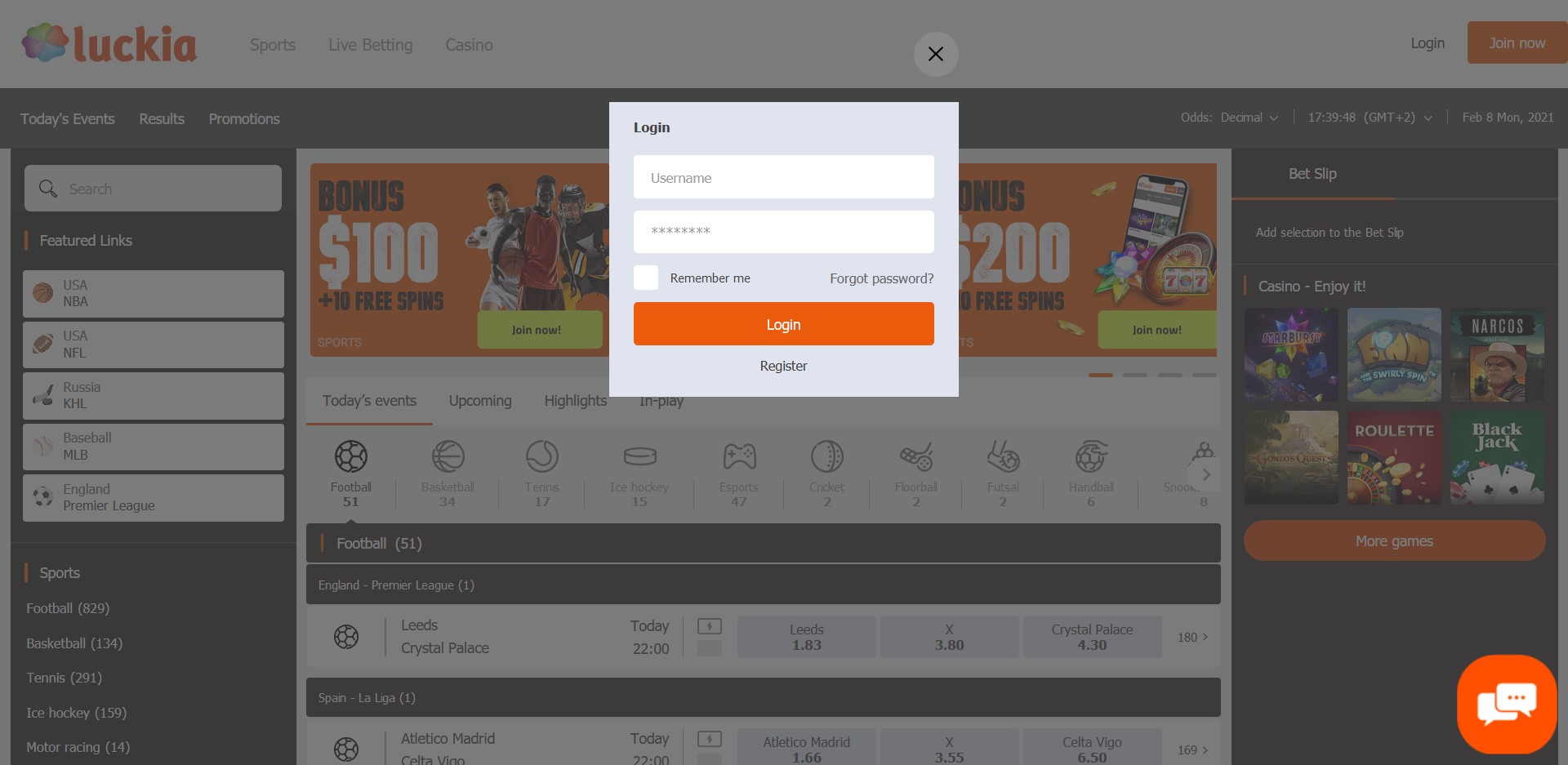This screenshot has height=765, width=1568.
Task: Select the first orange banner slide indicator
Action: (x=1101, y=375)
